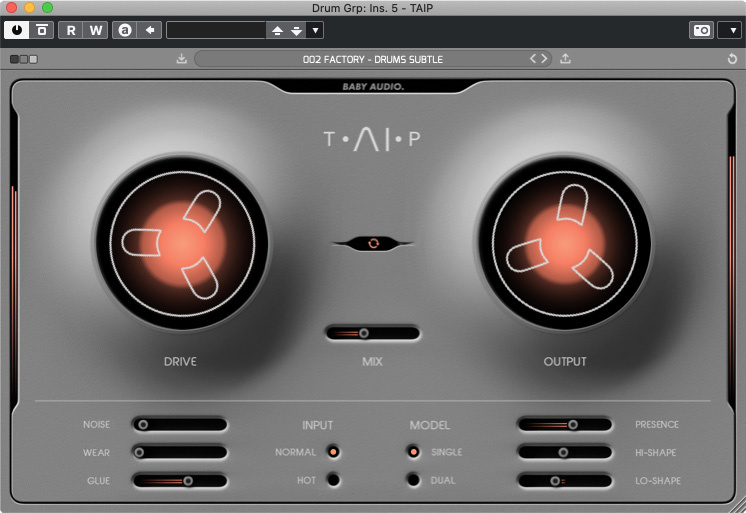Go to previous preset with left chevron

(533, 59)
